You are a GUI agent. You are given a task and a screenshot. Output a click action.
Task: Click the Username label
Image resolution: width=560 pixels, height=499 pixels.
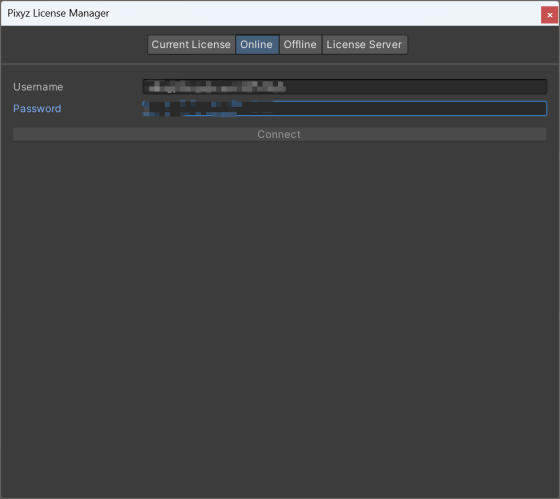coord(38,87)
